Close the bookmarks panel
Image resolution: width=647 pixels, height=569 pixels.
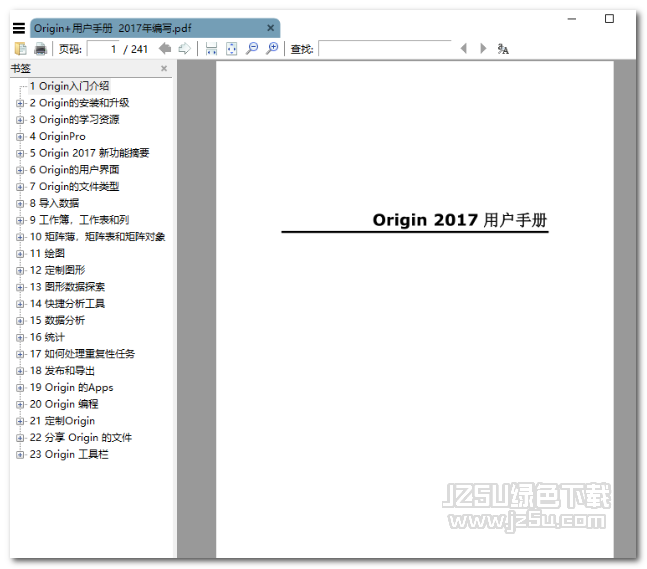point(164,68)
